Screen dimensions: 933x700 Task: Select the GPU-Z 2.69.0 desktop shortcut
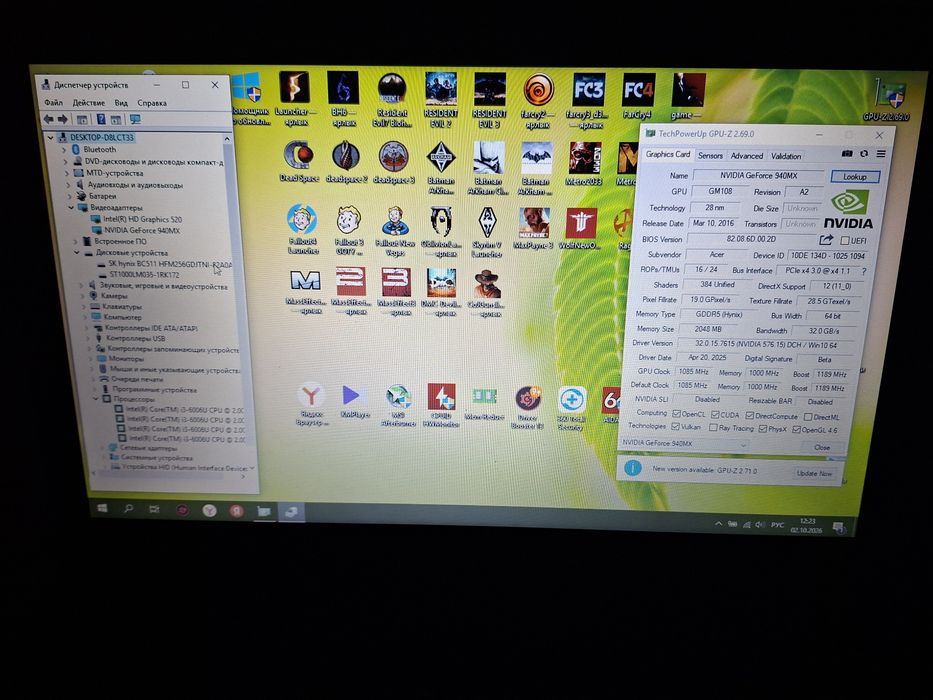point(887,100)
